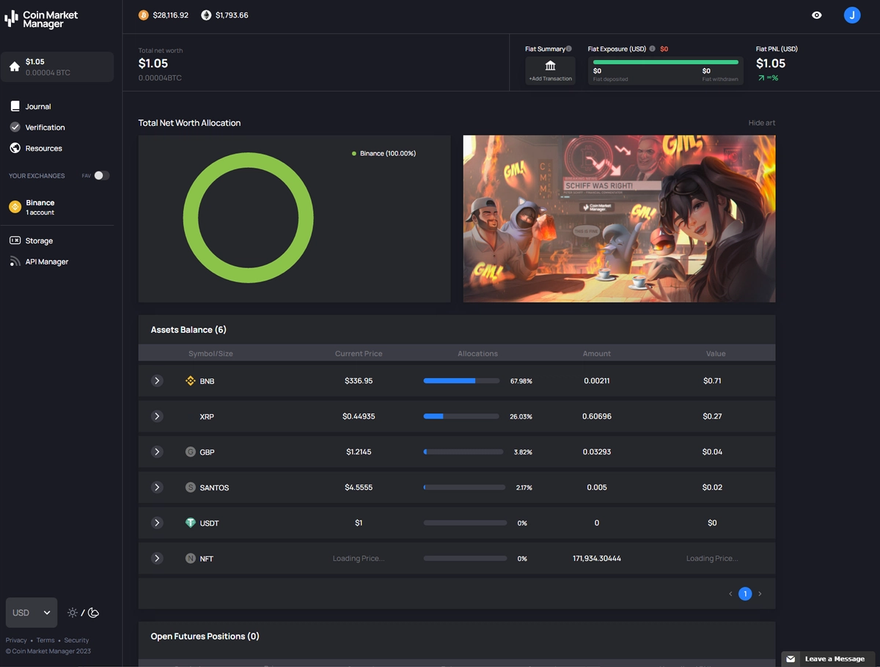Click the SANTOS coin icon
Screen dimensions: 880x667
point(190,487)
